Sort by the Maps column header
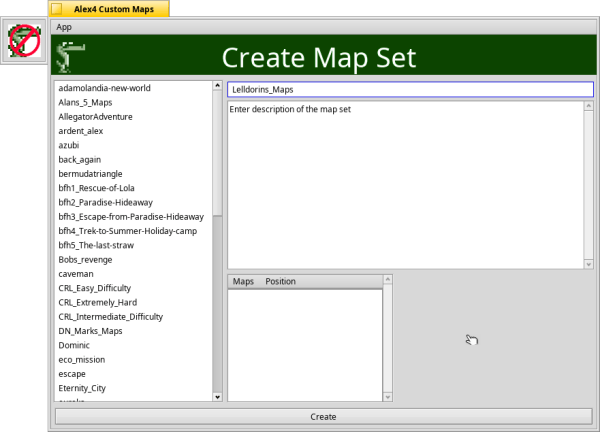This screenshot has height=432, width=600. pyautogui.click(x=243, y=282)
